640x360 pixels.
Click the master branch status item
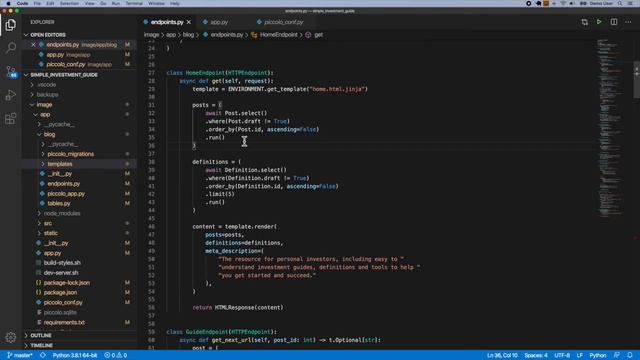(x=20, y=355)
